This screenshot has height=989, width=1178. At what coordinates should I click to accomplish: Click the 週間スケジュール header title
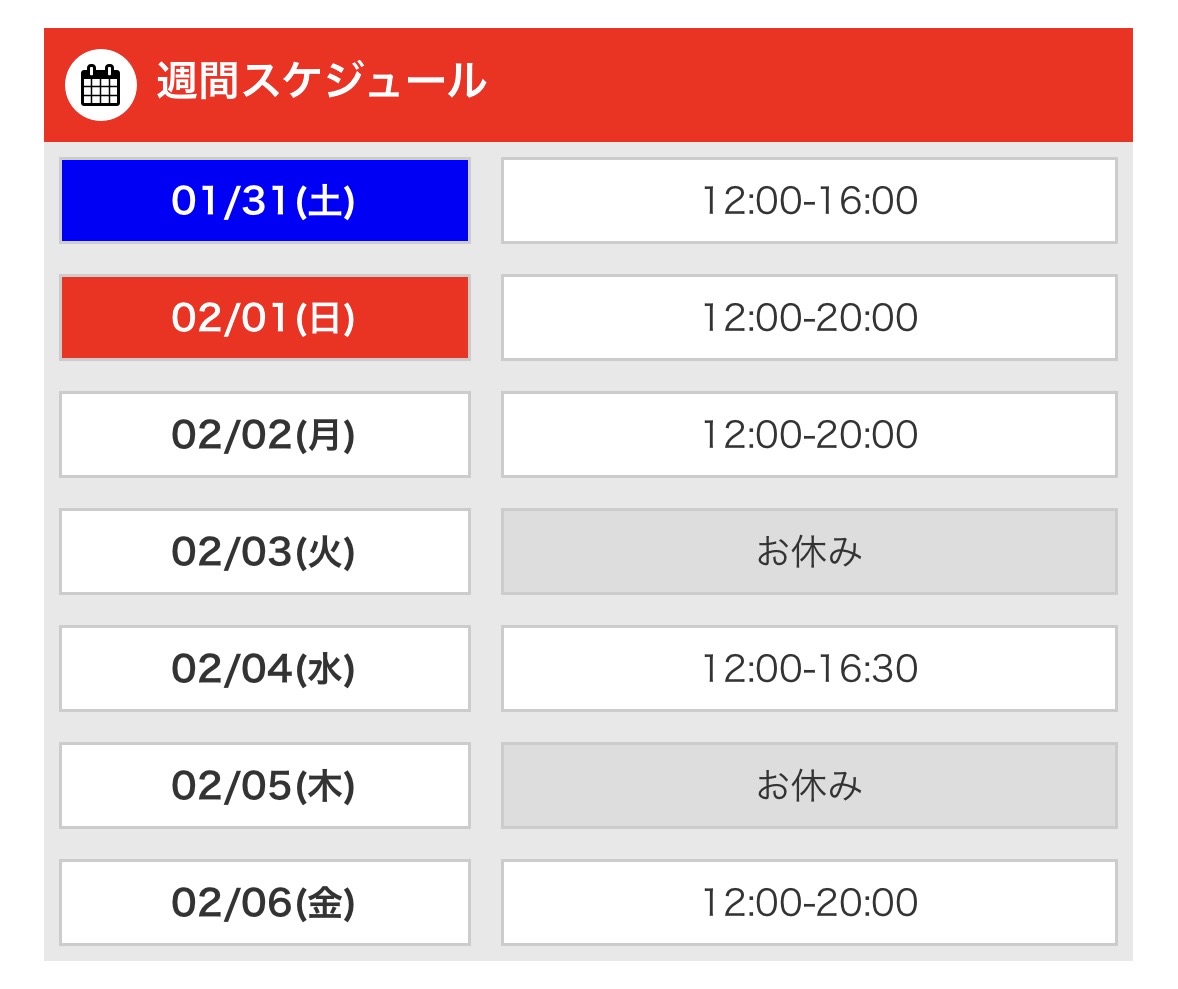tap(321, 82)
